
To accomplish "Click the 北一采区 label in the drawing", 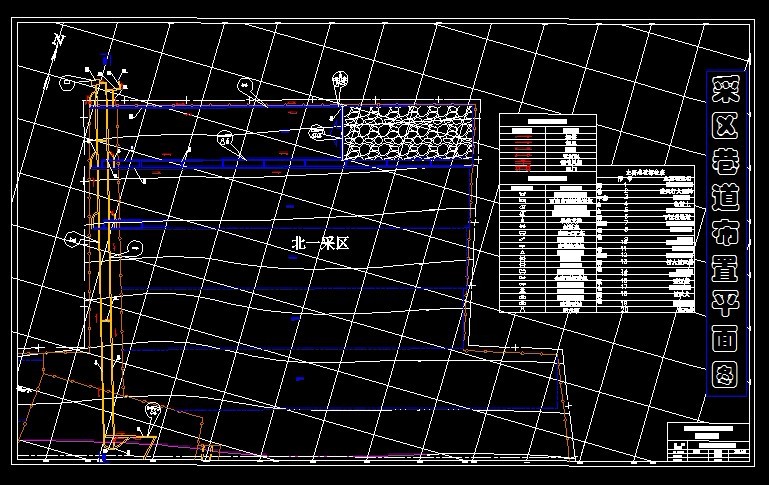I will 320,243.
